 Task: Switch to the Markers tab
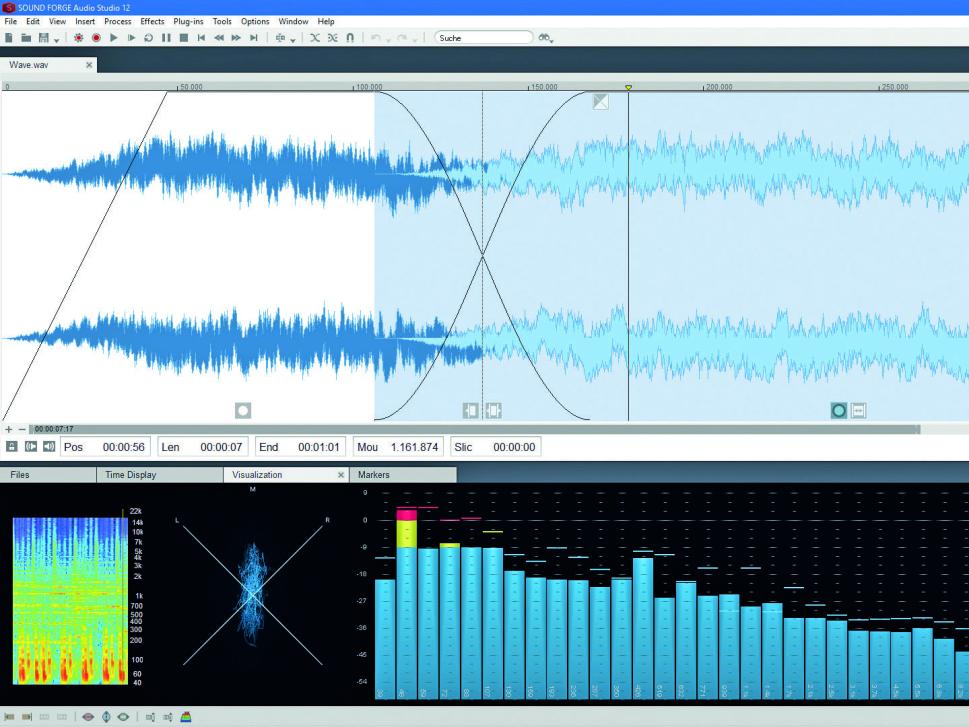(373, 475)
